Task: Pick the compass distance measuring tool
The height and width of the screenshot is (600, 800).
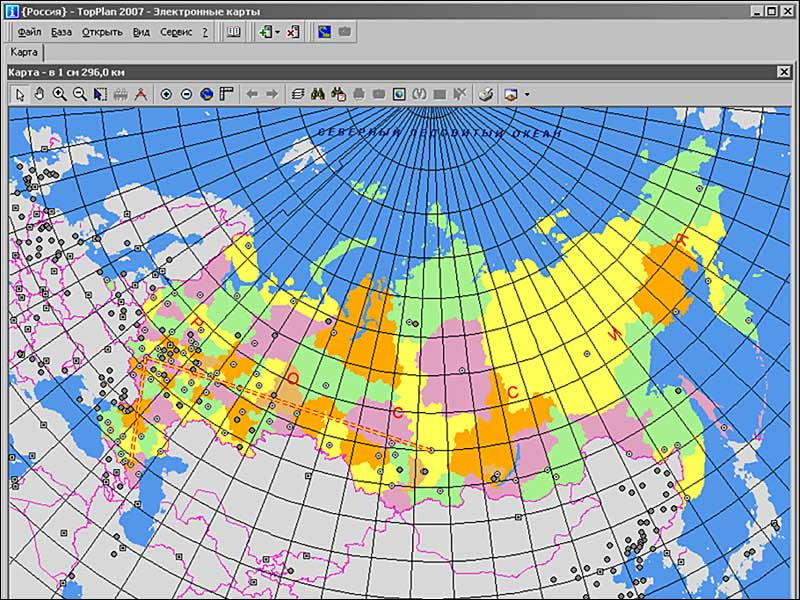Action: 141,94
